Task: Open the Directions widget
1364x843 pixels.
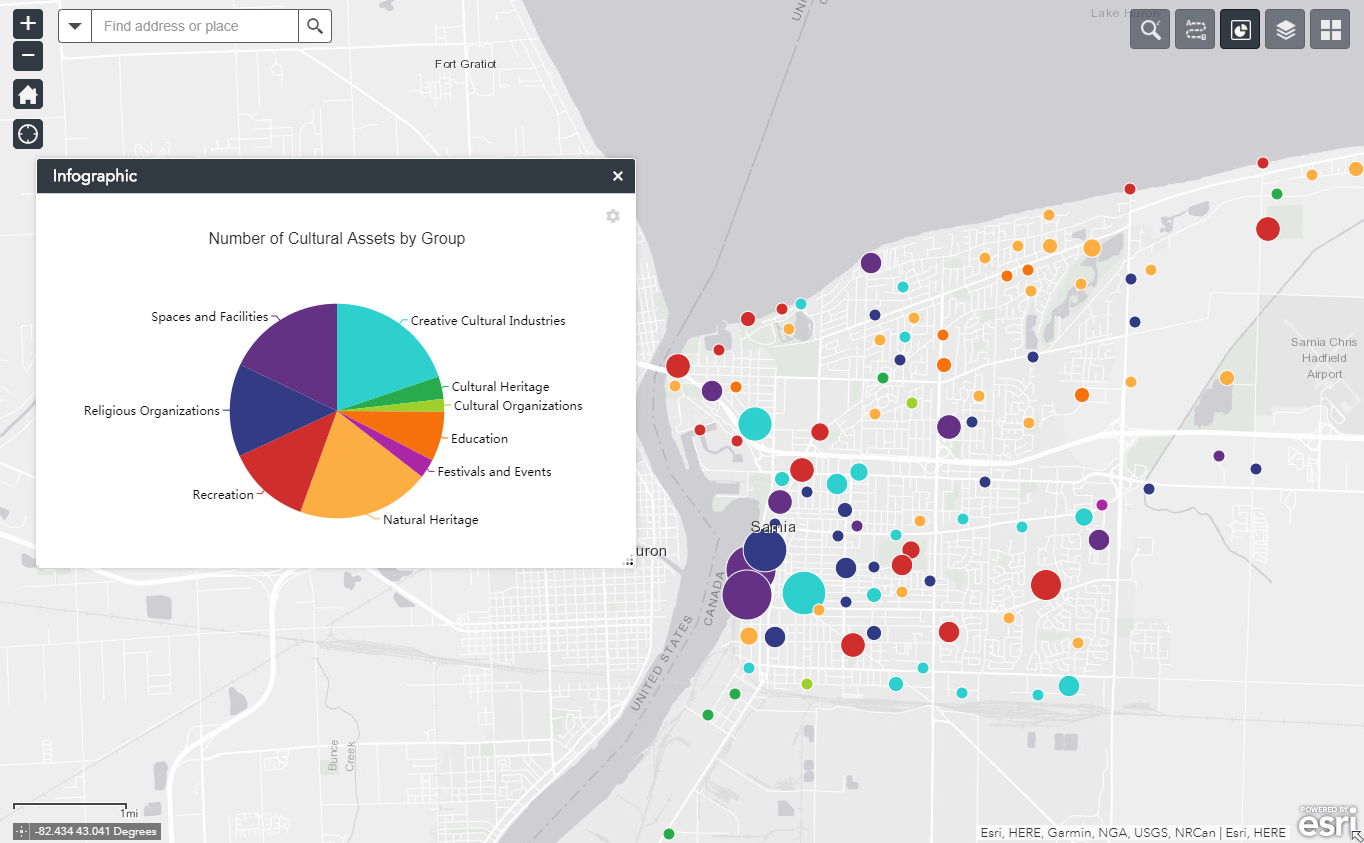Action: coord(1194,29)
